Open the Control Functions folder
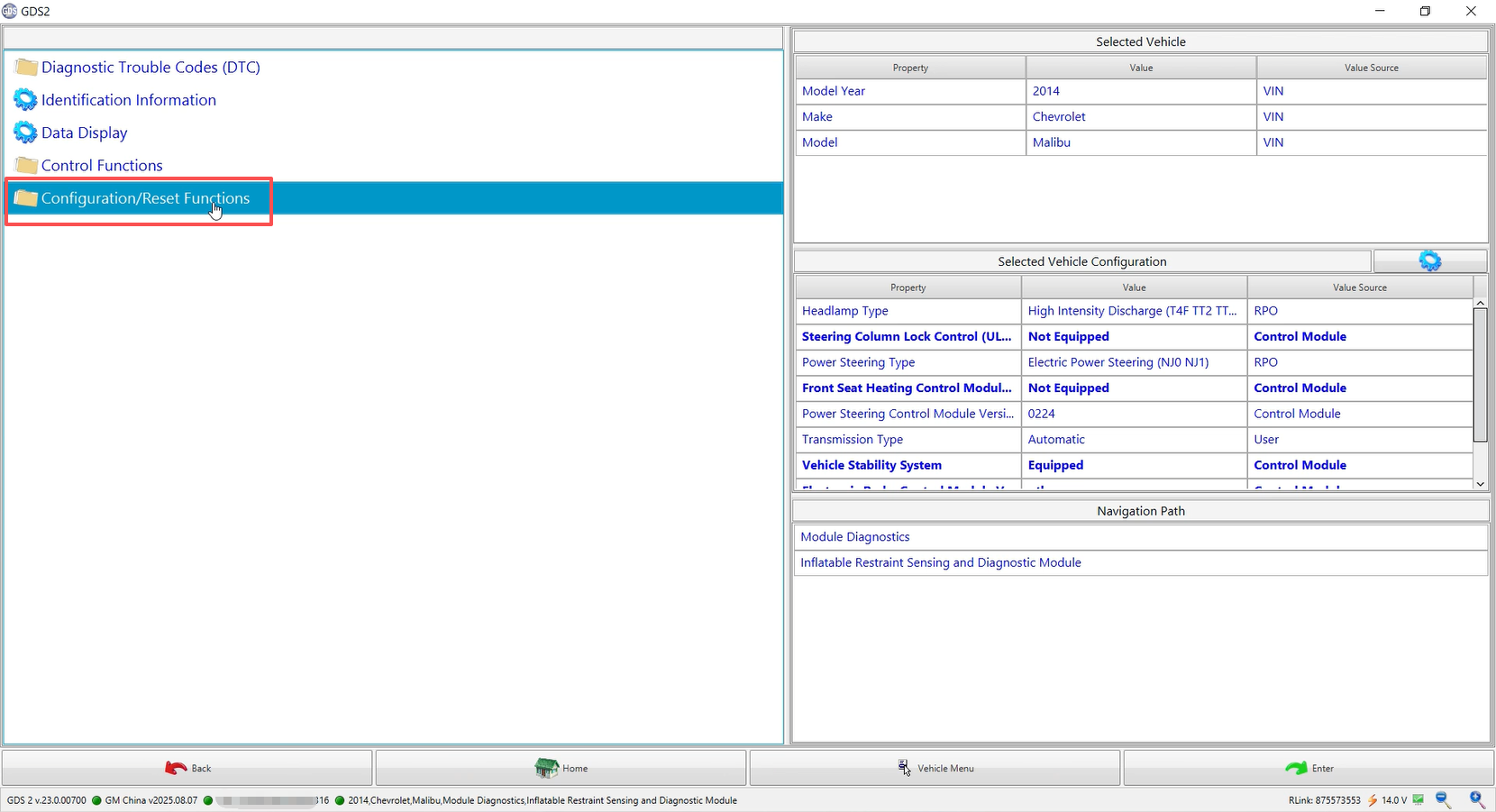The height and width of the screenshot is (812, 1496). pyautogui.click(x=101, y=166)
